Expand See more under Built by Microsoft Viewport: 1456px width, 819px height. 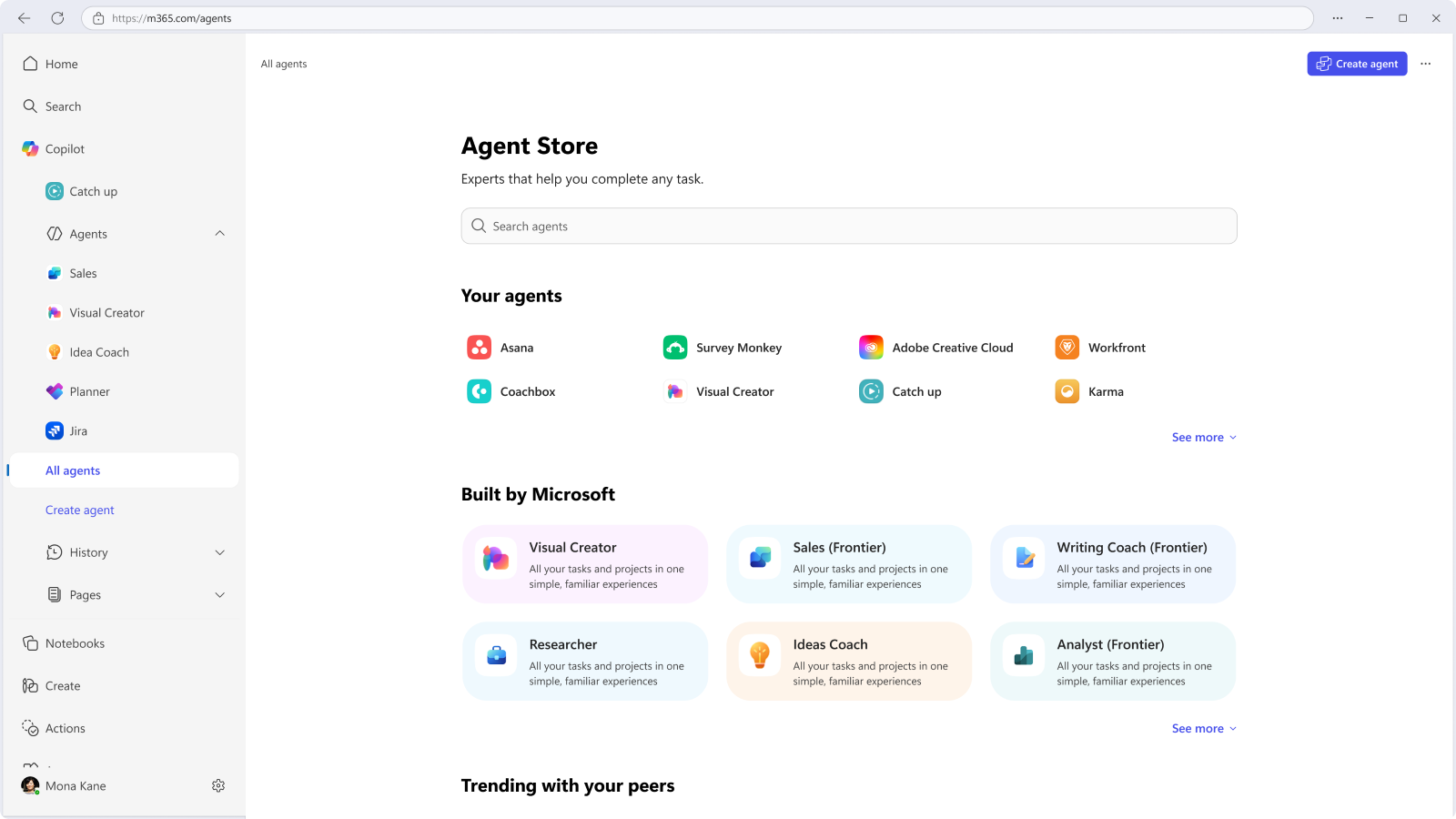pos(1203,729)
